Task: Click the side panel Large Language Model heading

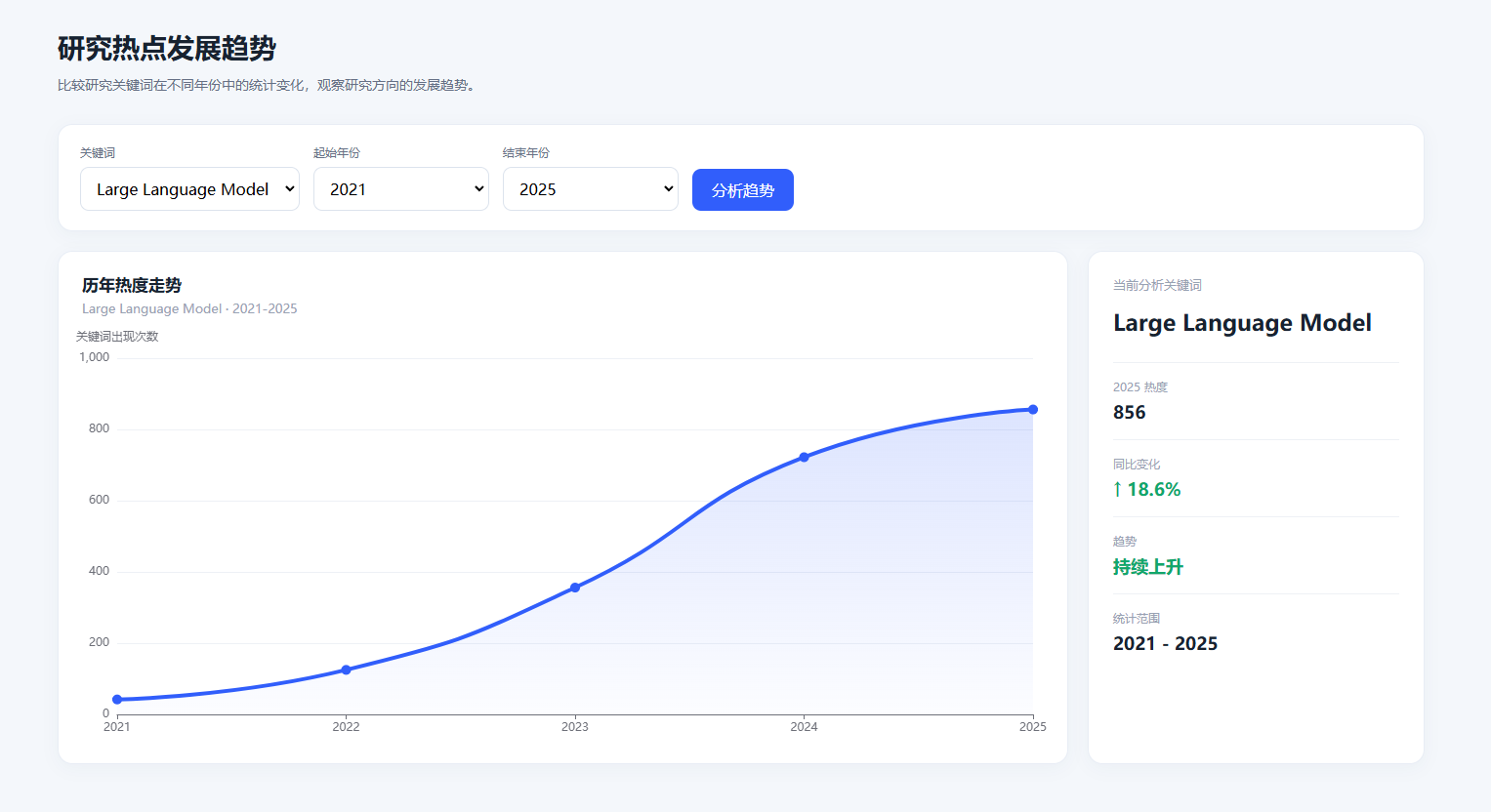Action: tap(1242, 323)
